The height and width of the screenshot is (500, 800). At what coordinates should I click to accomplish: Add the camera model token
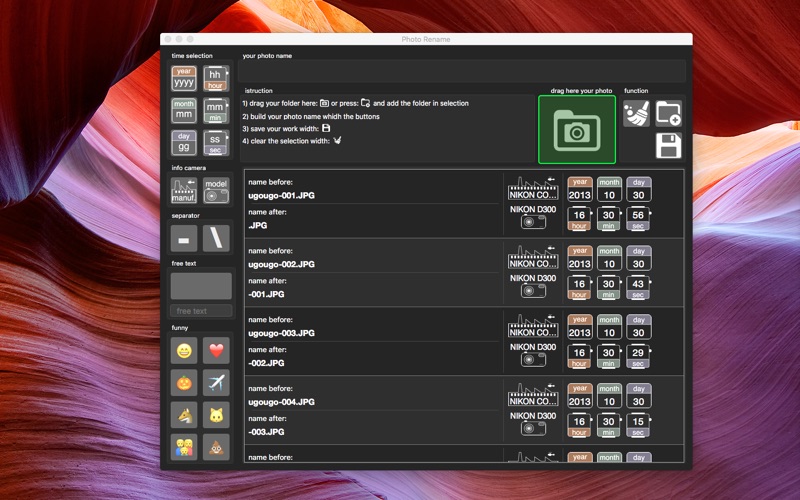(x=216, y=190)
